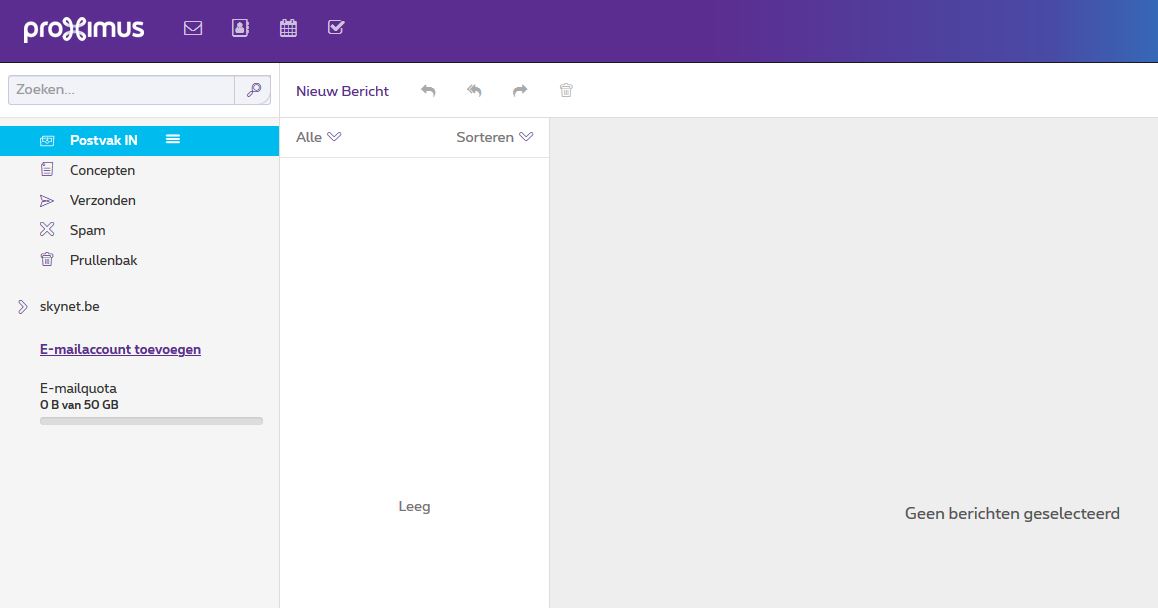Open the Postvak IN folder menu icon
The height and width of the screenshot is (608, 1158).
click(x=172, y=140)
